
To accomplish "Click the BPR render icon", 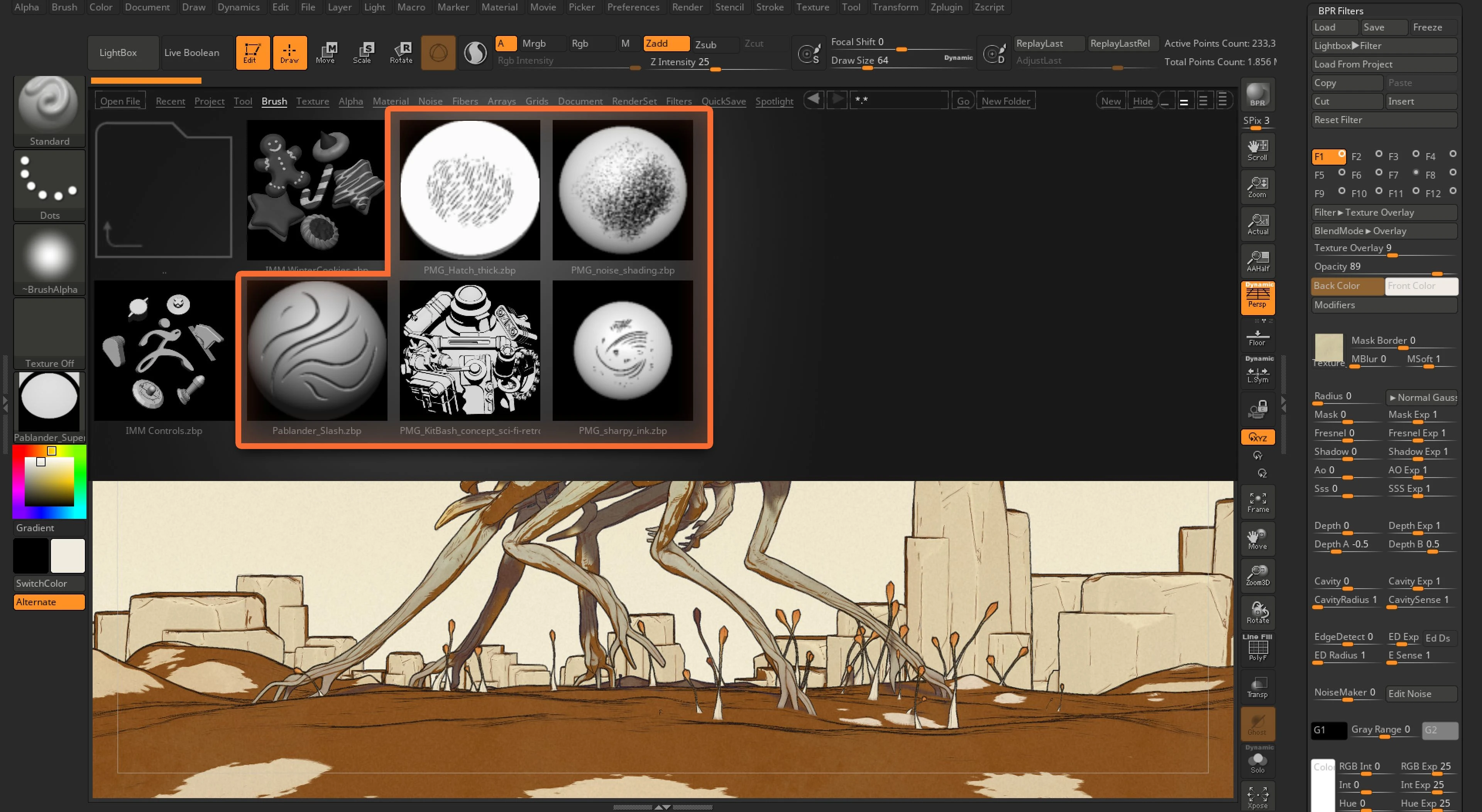I will (1258, 95).
